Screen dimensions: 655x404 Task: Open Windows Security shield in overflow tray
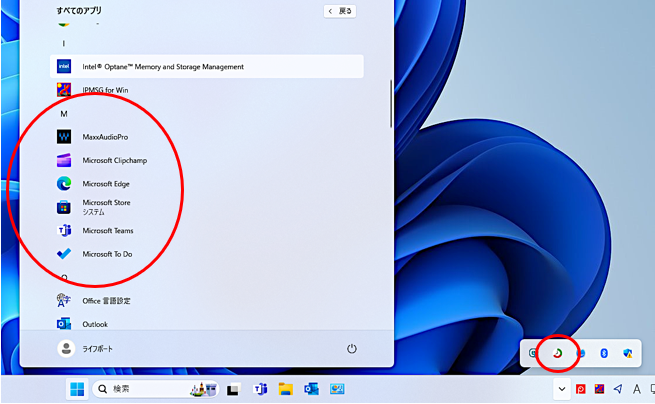[x=627, y=353]
